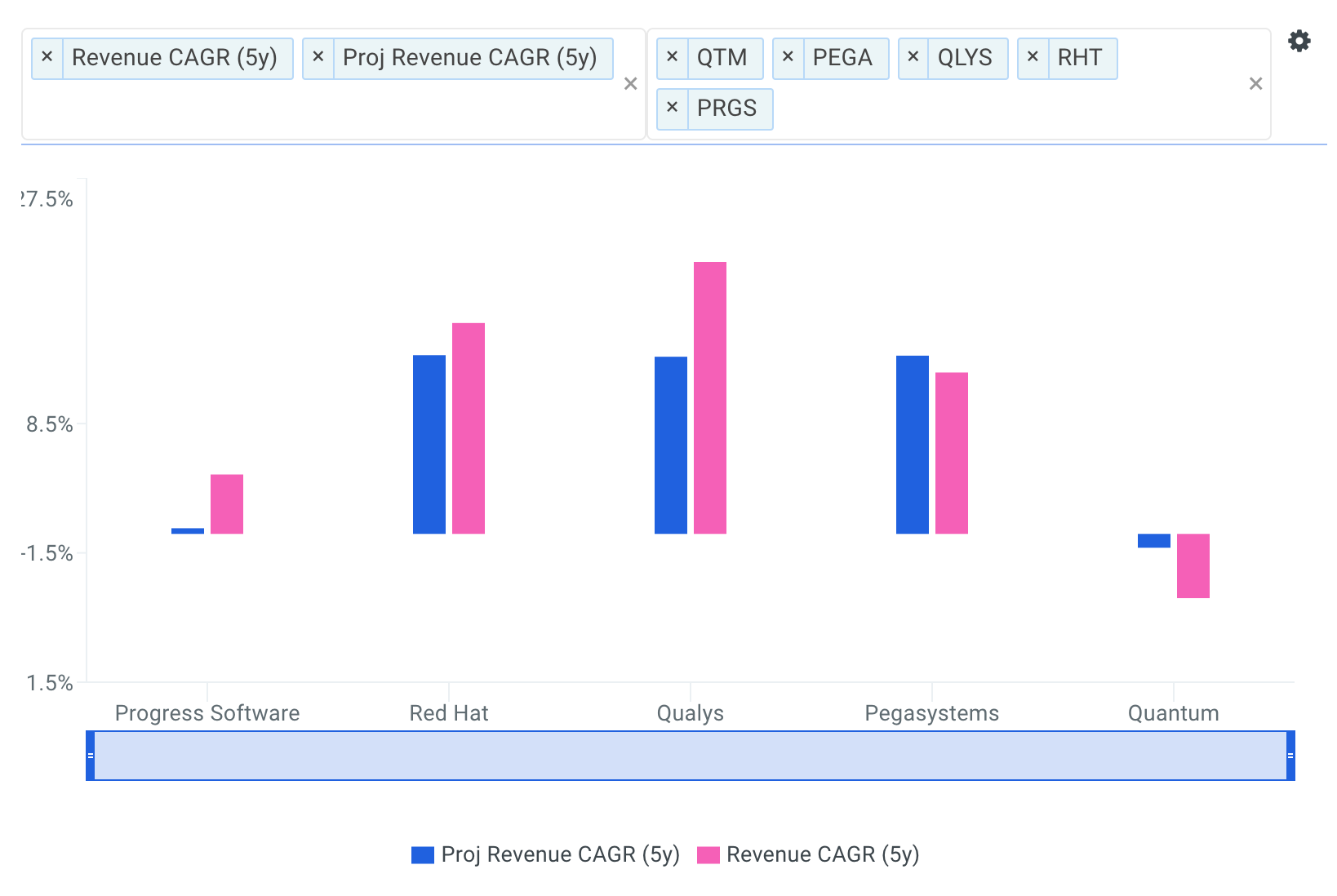Screen dimensions: 1337x896
Task: Click Quantum blue negative projected bar
Action: coord(1154,541)
